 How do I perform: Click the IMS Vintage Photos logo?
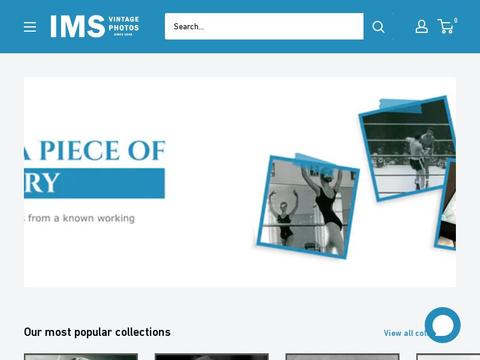pos(95,26)
